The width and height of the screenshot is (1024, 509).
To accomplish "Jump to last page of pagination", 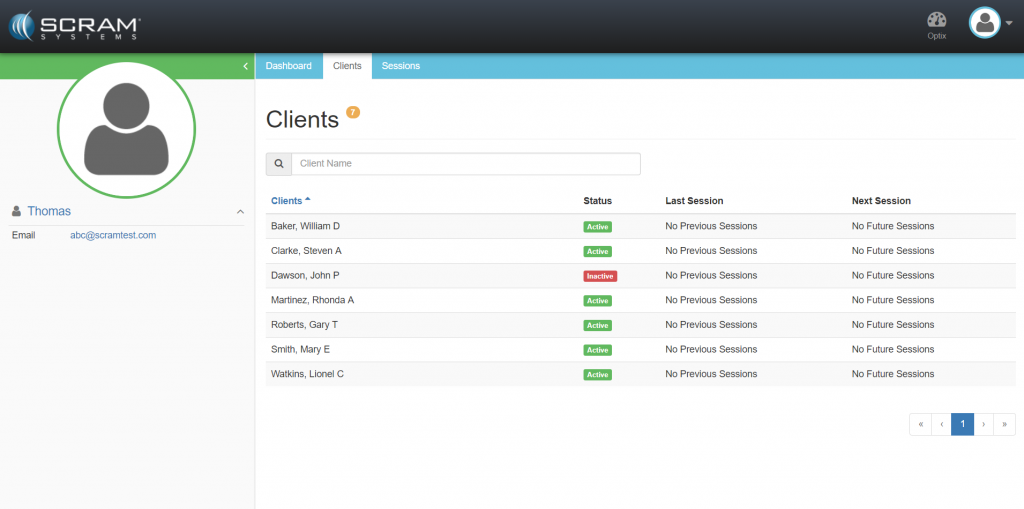I will click(x=1004, y=424).
